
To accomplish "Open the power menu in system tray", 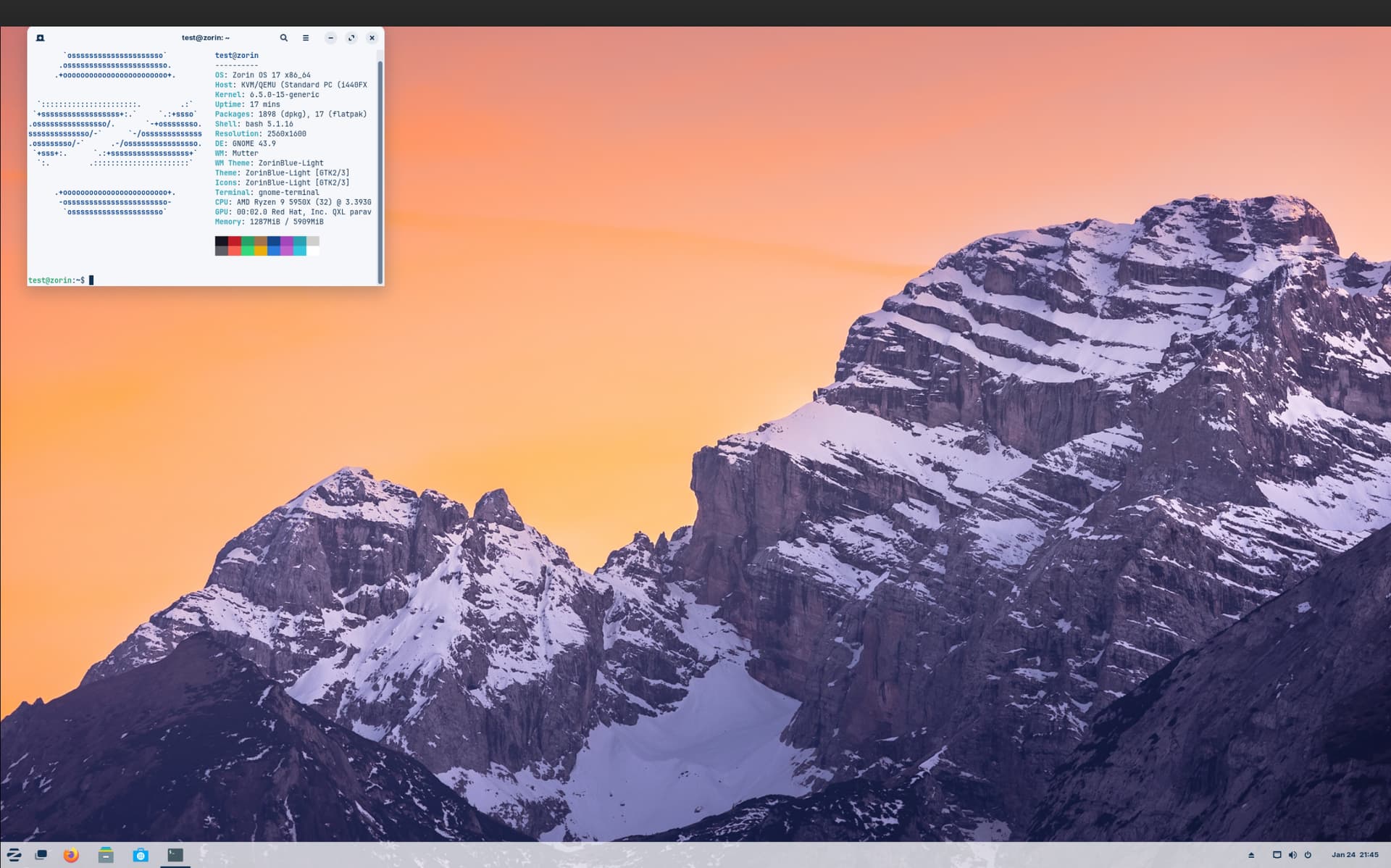I will (x=1308, y=855).
